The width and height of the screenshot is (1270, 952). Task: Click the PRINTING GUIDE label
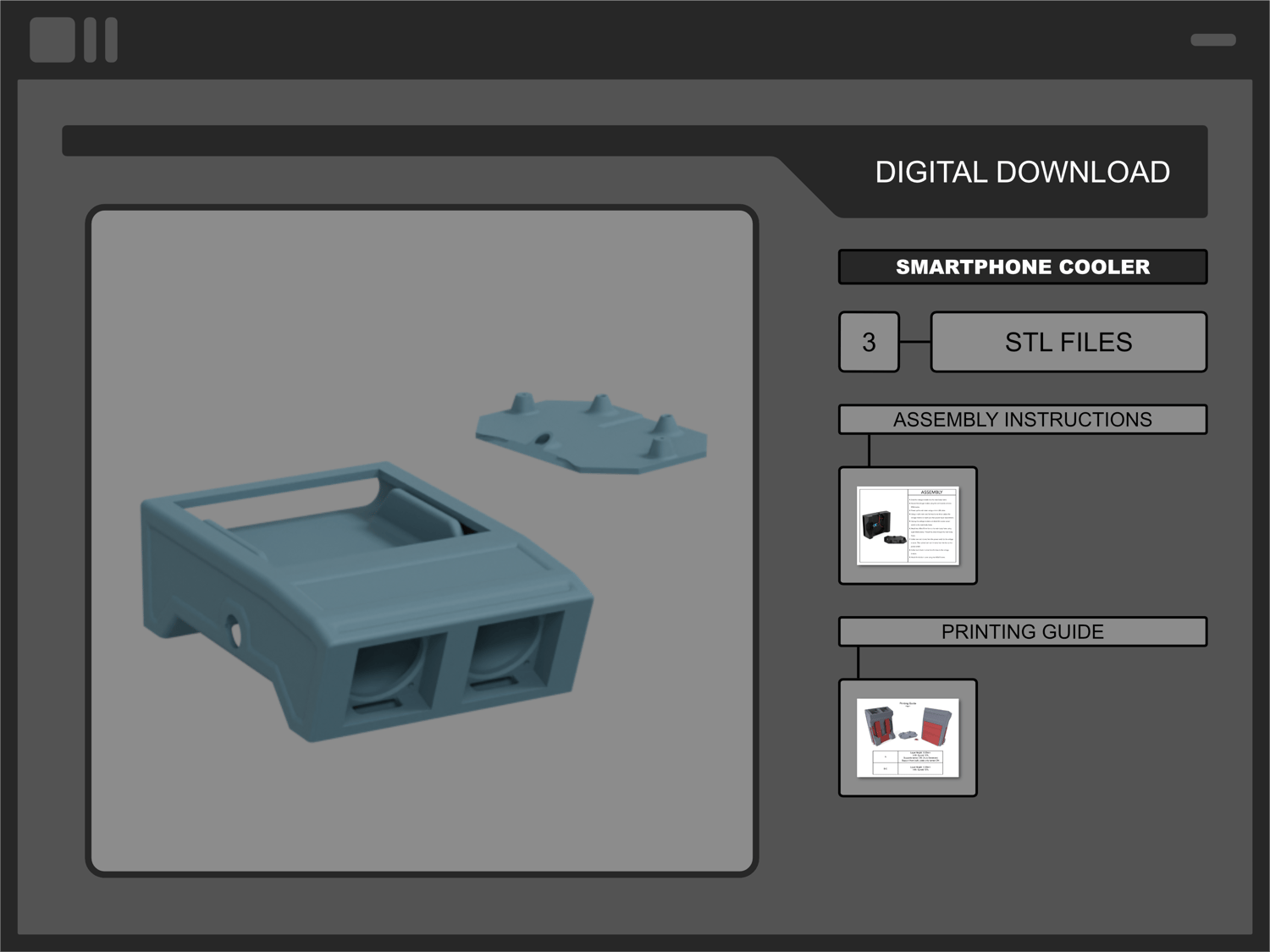(1023, 632)
